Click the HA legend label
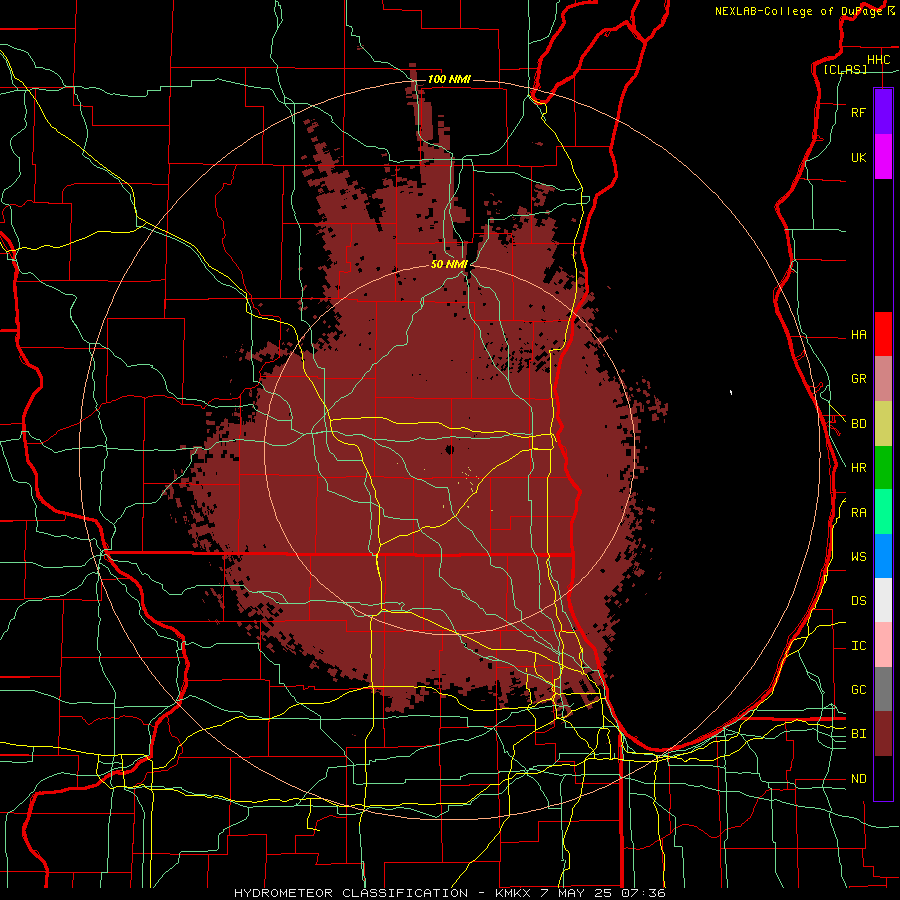Viewport: 900px width, 900px height. click(x=858, y=334)
